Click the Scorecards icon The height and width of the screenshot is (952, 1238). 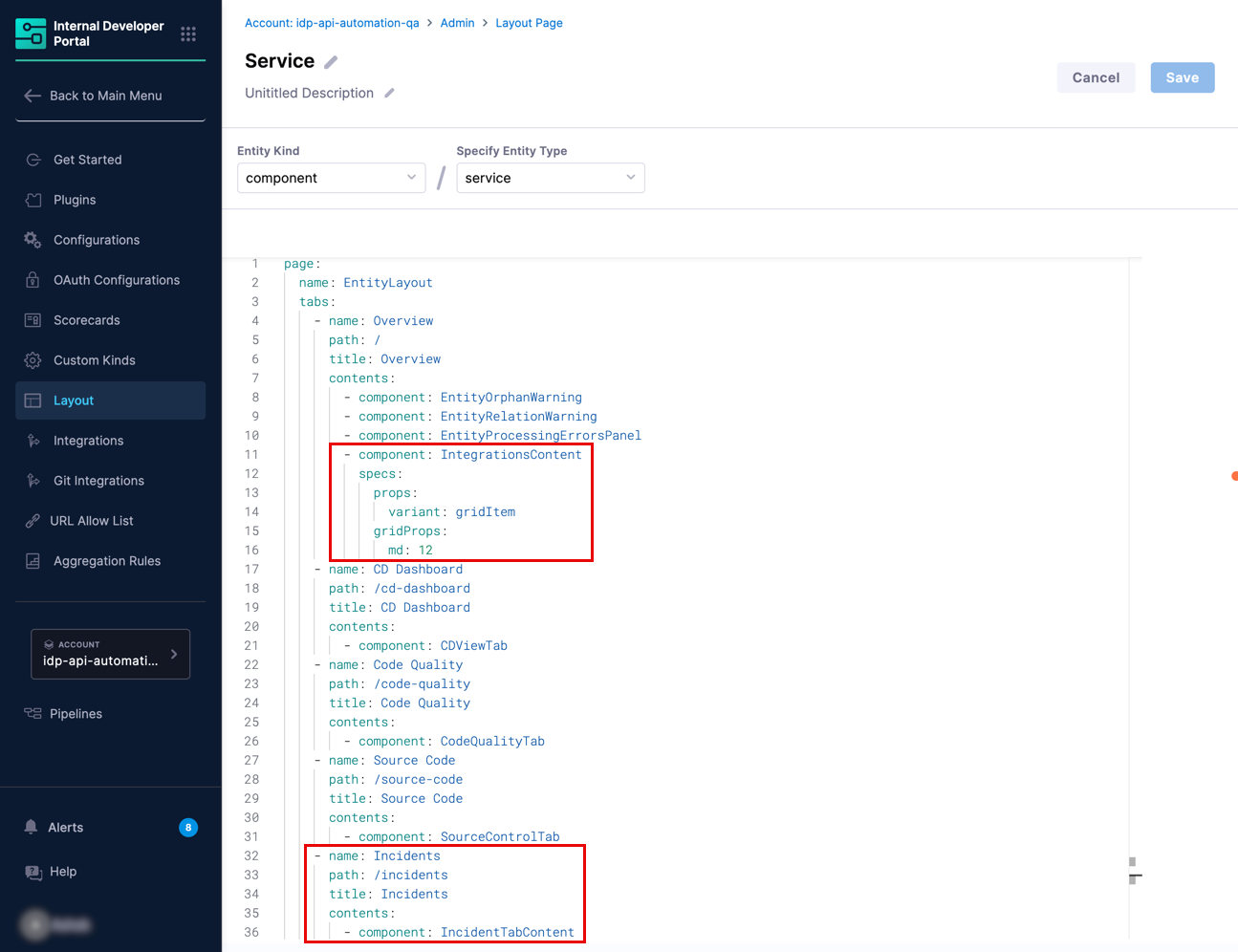pos(33,320)
